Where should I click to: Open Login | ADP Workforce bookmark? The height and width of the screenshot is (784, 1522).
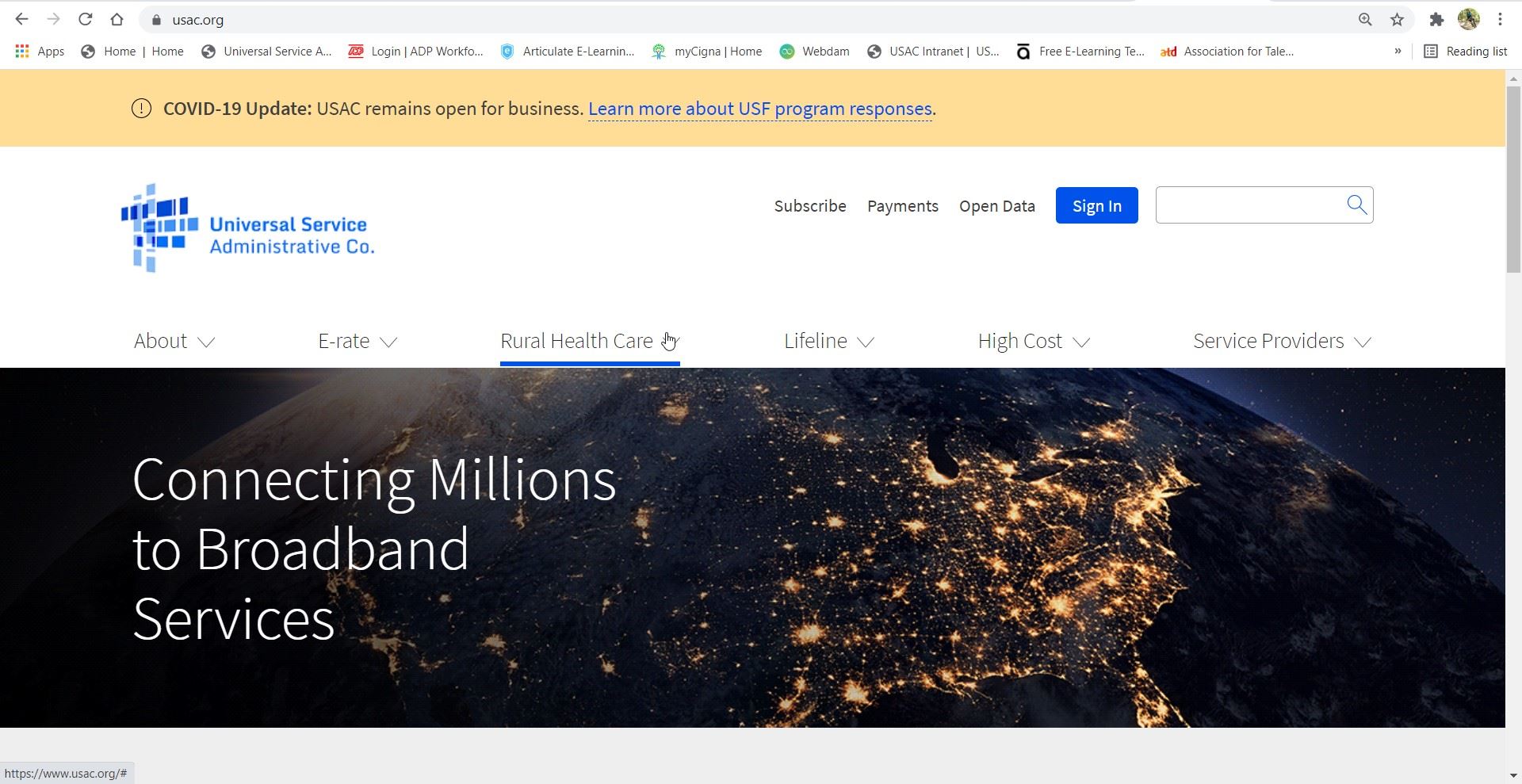point(416,52)
